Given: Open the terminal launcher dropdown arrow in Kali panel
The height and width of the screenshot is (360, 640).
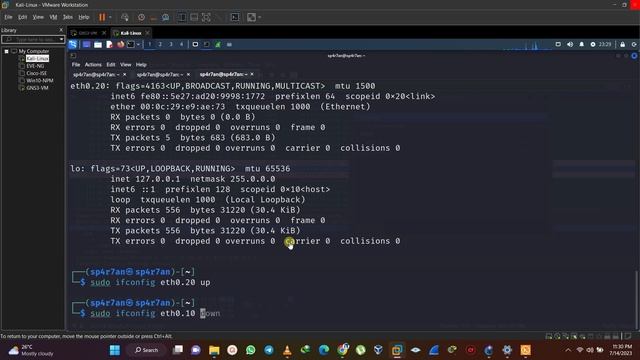Looking at the screenshot, I should click(x=138, y=44).
